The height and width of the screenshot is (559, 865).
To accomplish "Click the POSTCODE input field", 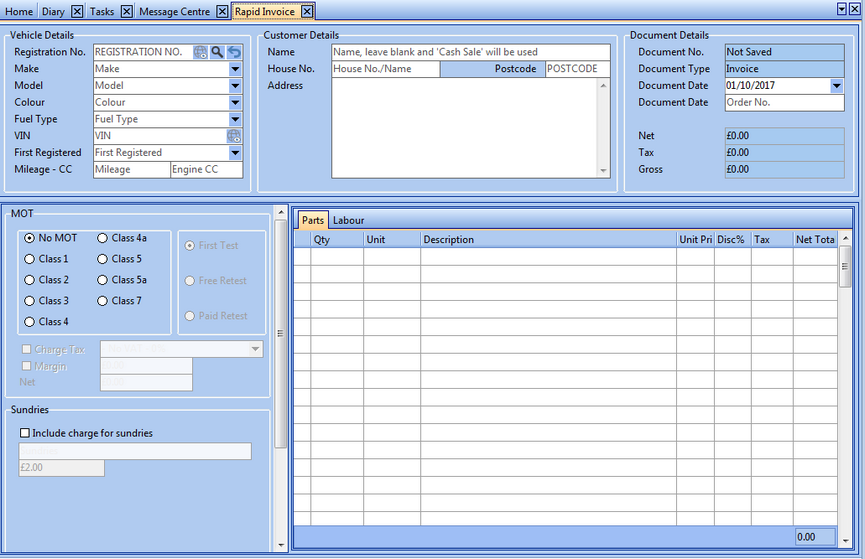I will coord(578,69).
